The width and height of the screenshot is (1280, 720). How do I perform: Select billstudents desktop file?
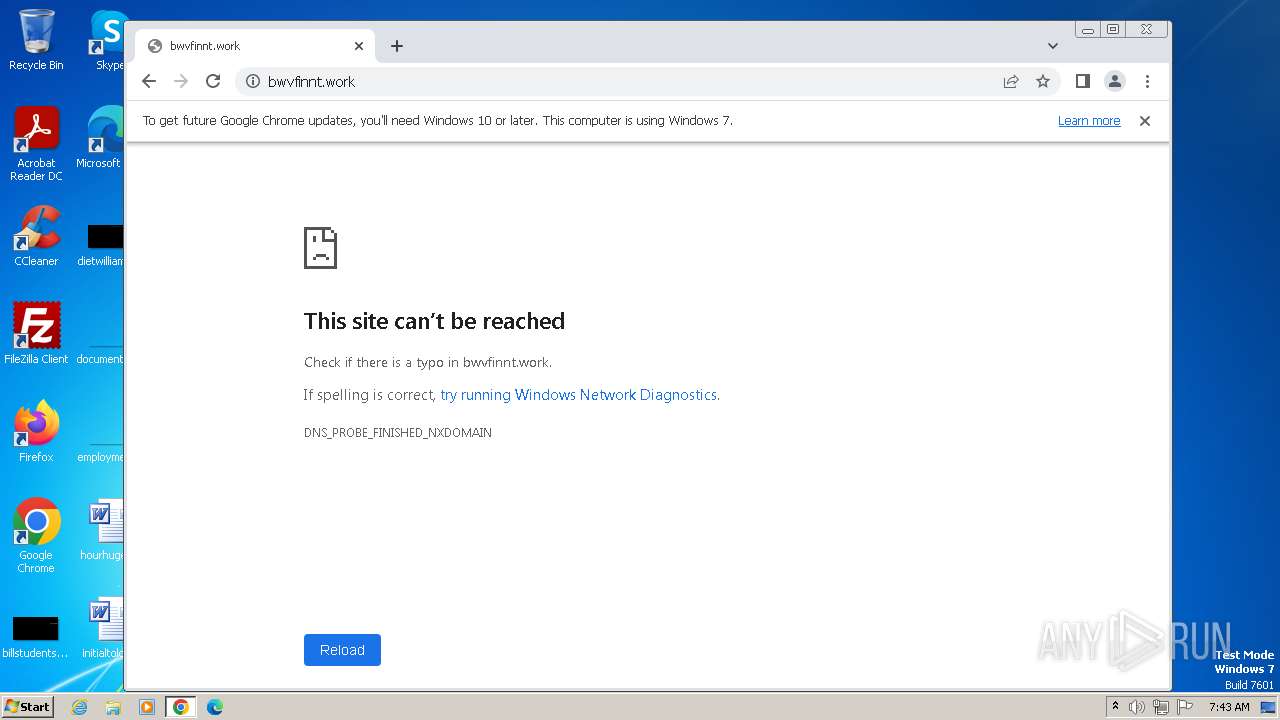coord(36,636)
